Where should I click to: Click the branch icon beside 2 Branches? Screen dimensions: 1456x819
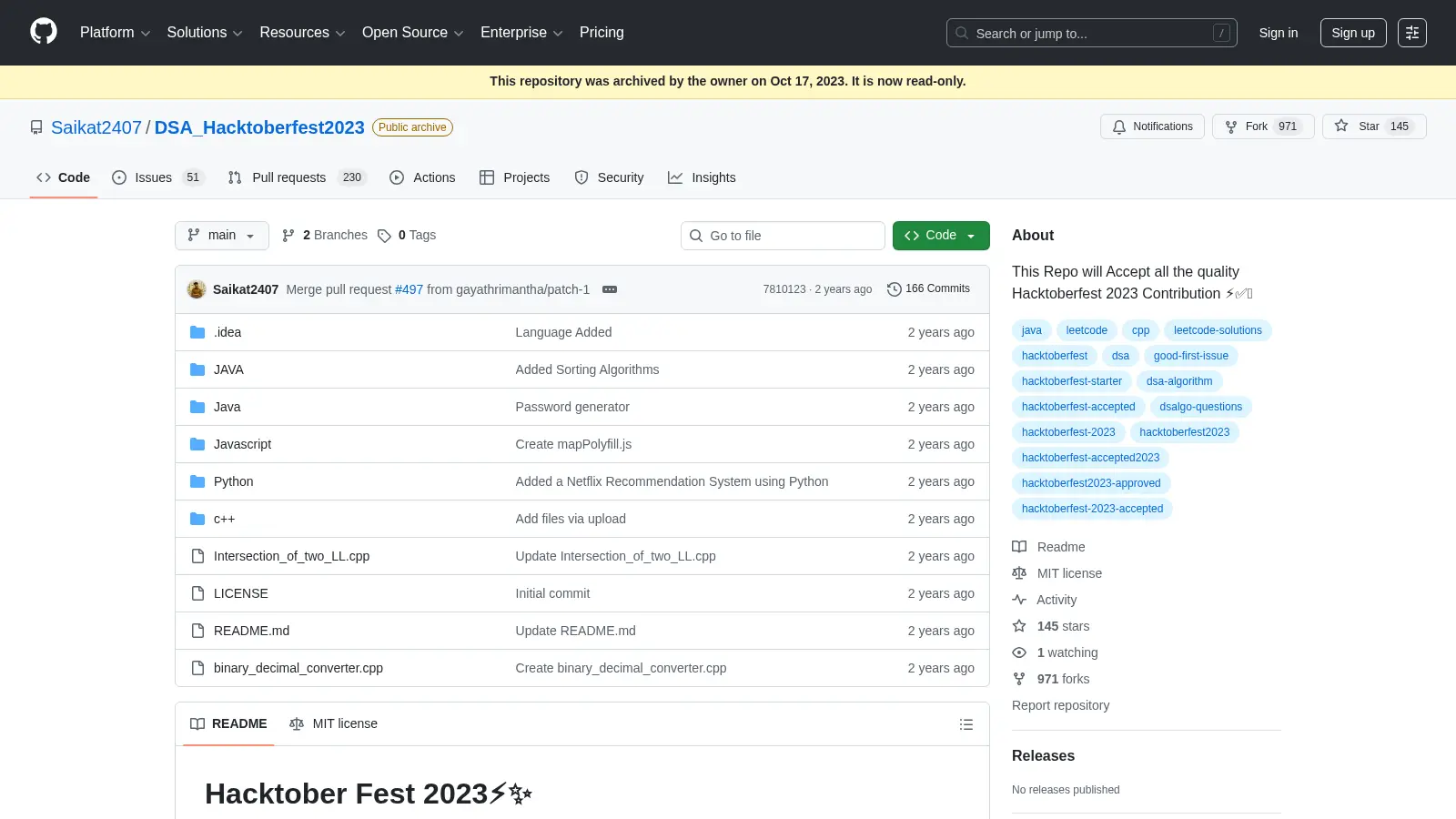(288, 236)
